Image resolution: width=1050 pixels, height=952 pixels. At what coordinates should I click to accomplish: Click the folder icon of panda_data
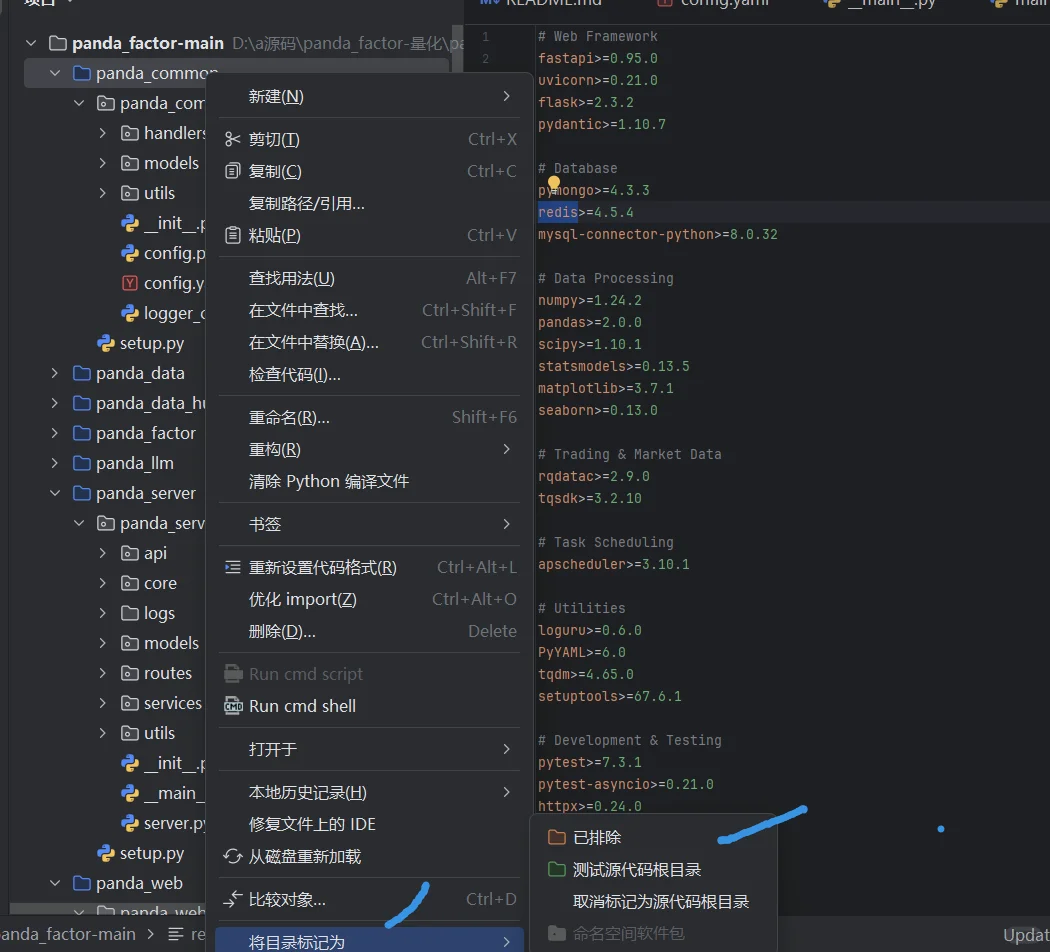point(82,373)
